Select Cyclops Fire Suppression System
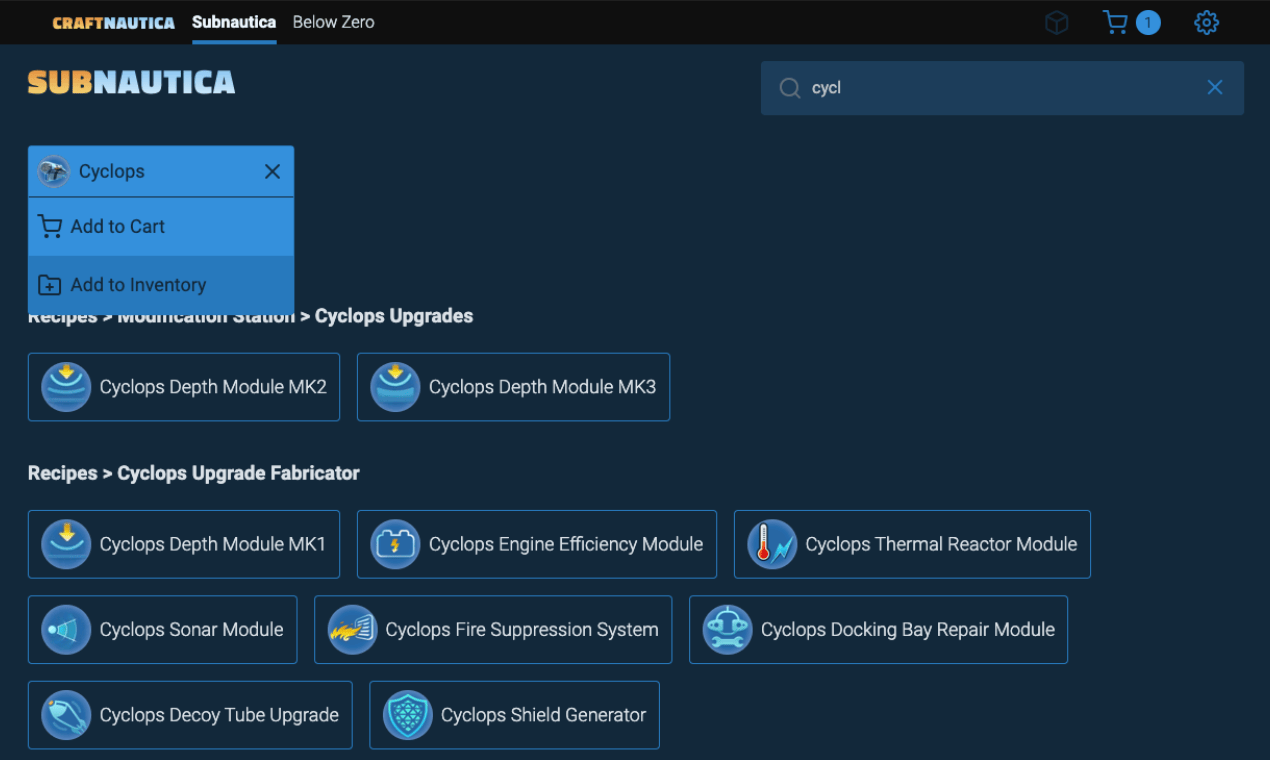 point(493,630)
